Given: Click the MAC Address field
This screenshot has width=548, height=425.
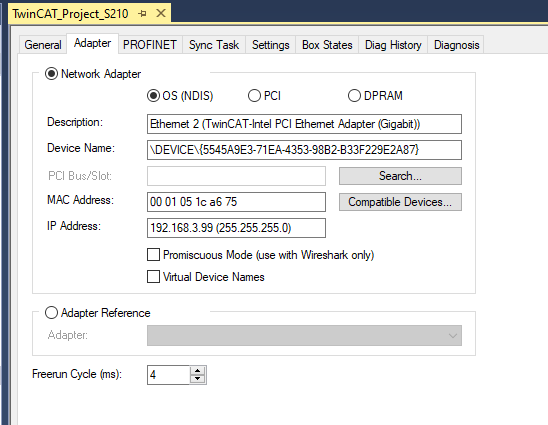Looking at the screenshot, I should pyautogui.click(x=236, y=202).
